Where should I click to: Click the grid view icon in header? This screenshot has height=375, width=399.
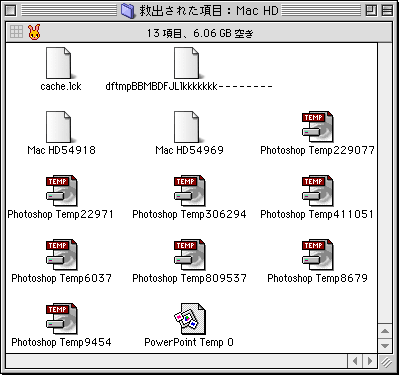(x=16, y=32)
